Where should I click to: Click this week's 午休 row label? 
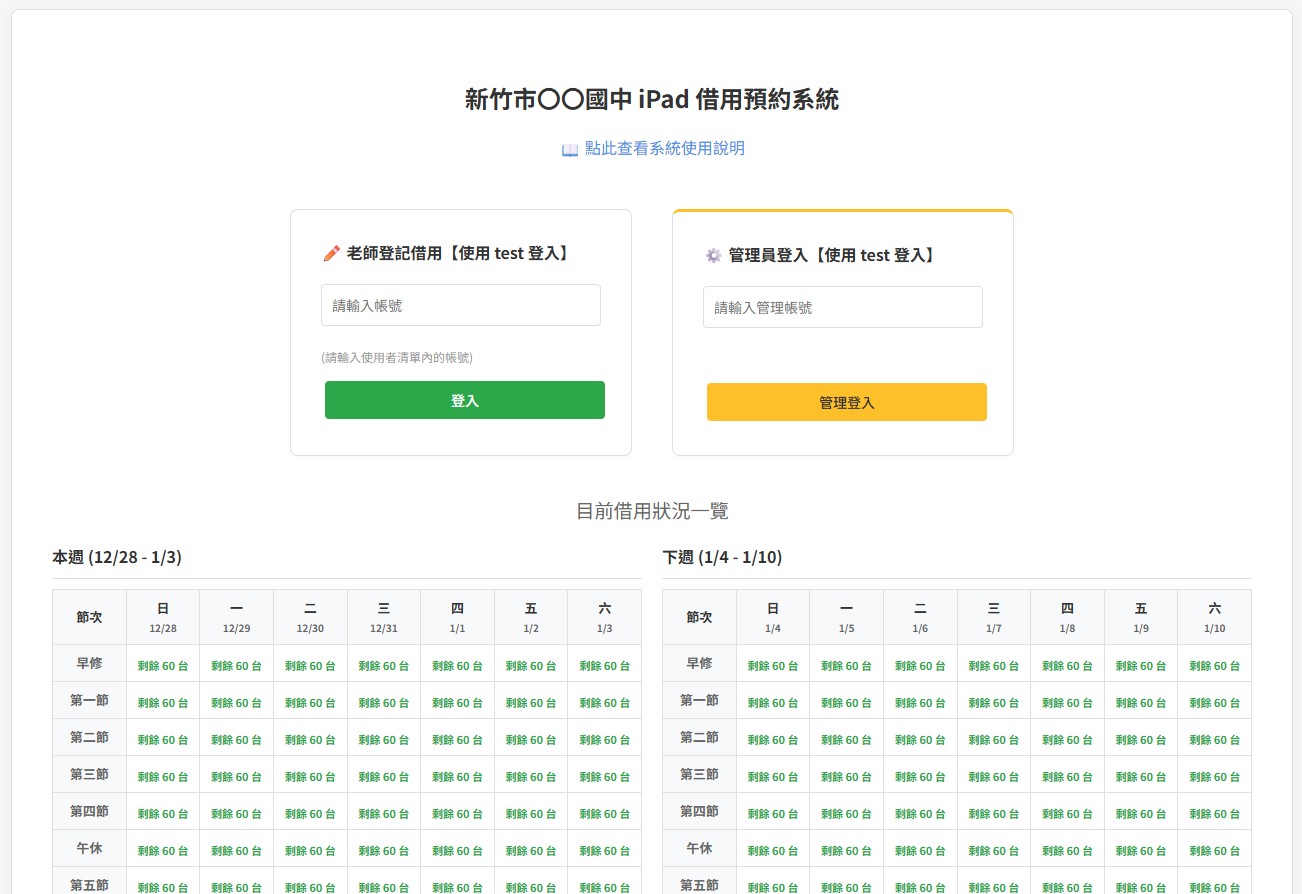(90, 848)
